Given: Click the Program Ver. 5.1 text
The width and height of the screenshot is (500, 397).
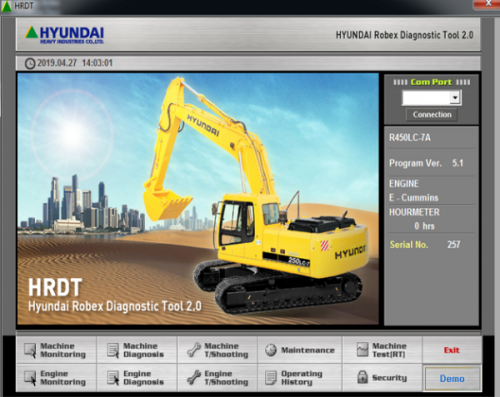Looking at the screenshot, I should point(426,163).
